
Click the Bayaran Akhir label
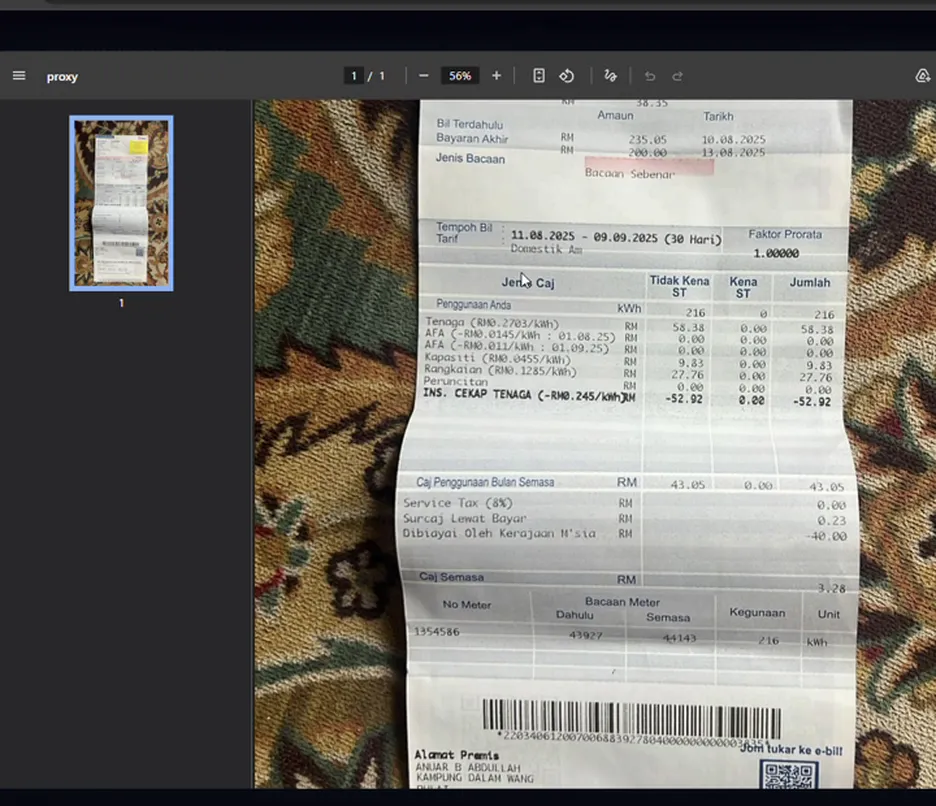pos(472,139)
